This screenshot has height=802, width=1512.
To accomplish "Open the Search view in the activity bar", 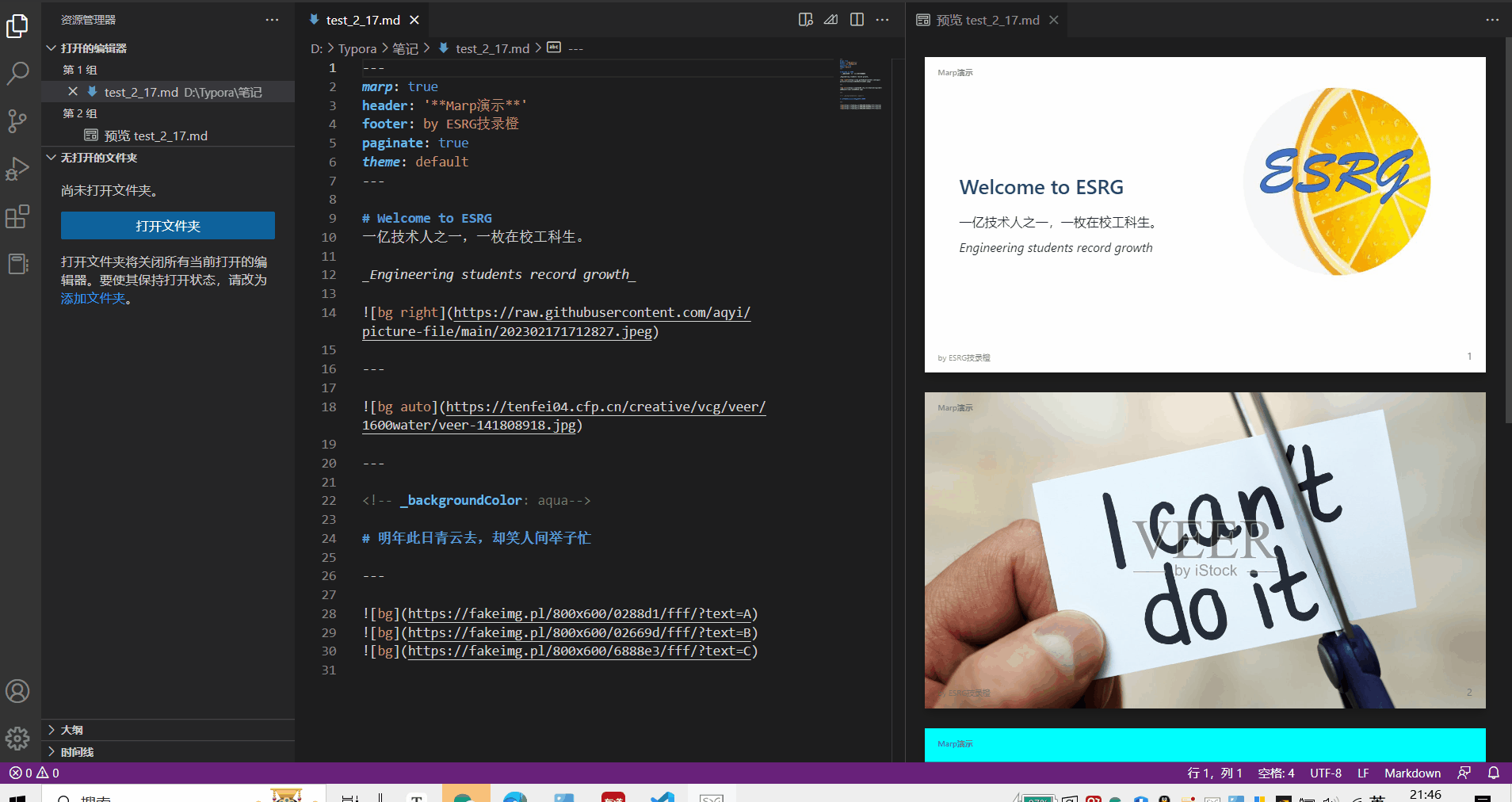I will coord(17,73).
